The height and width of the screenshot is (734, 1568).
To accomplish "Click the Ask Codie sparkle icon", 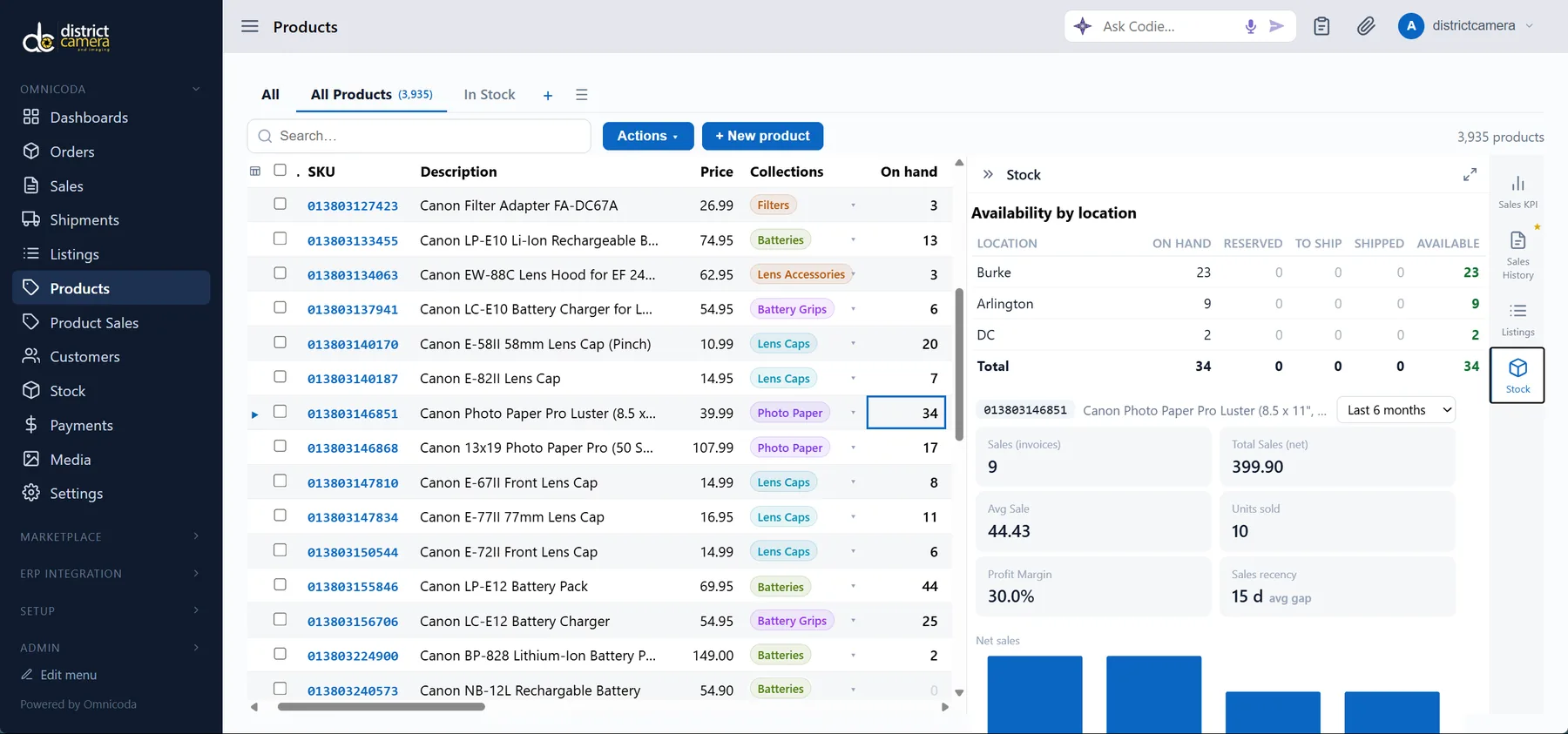I will coord(1083,26).
